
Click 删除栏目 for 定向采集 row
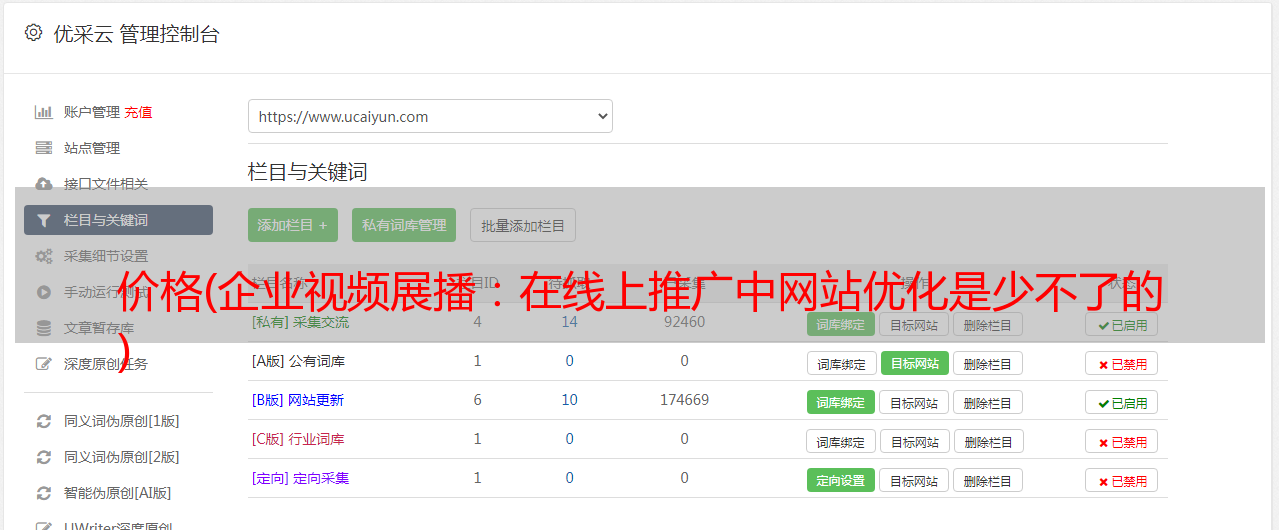pyautogui.click(x=988, y=480)
